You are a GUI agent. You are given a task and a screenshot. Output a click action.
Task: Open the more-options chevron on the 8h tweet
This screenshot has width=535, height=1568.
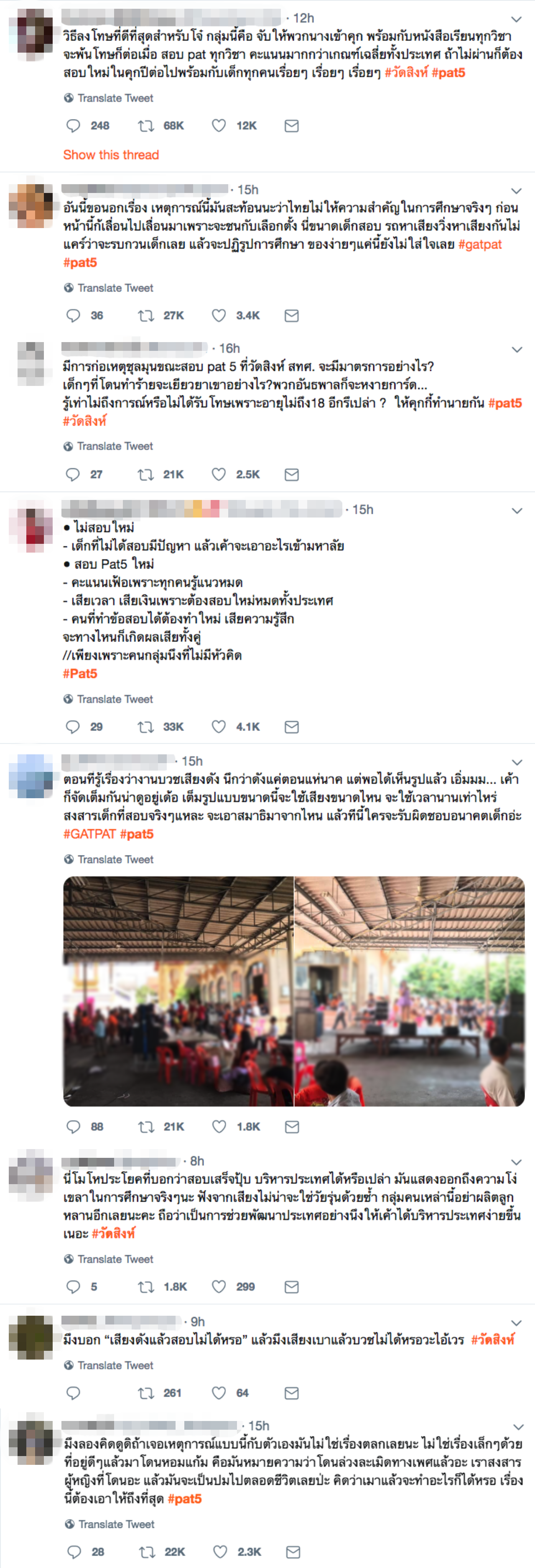[x=516, y=1162]
